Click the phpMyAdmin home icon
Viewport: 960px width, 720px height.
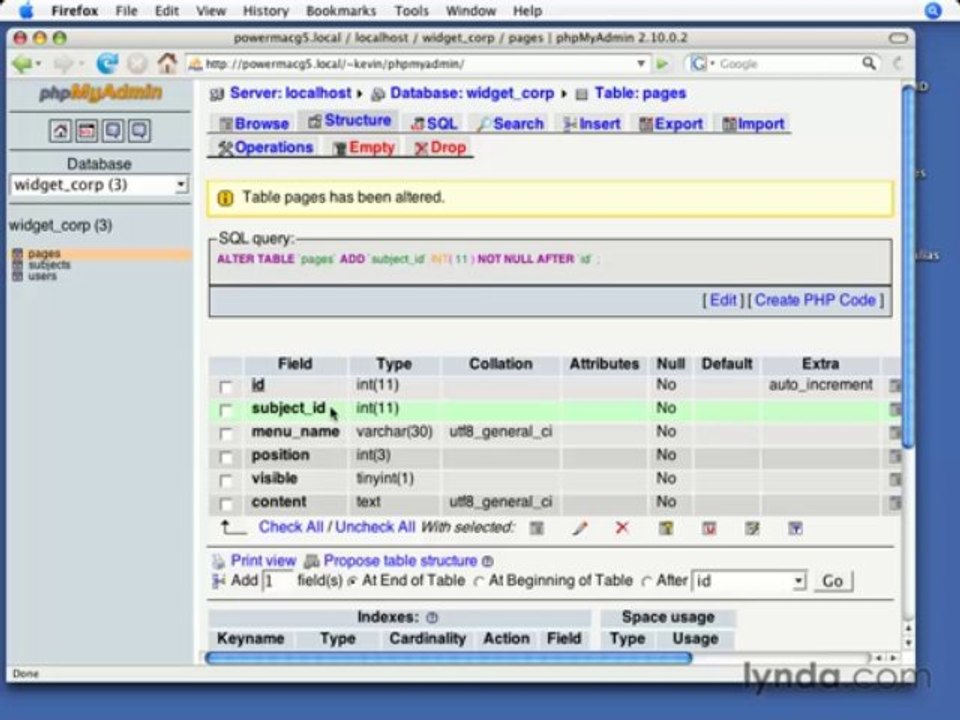(x=60, y=130)
